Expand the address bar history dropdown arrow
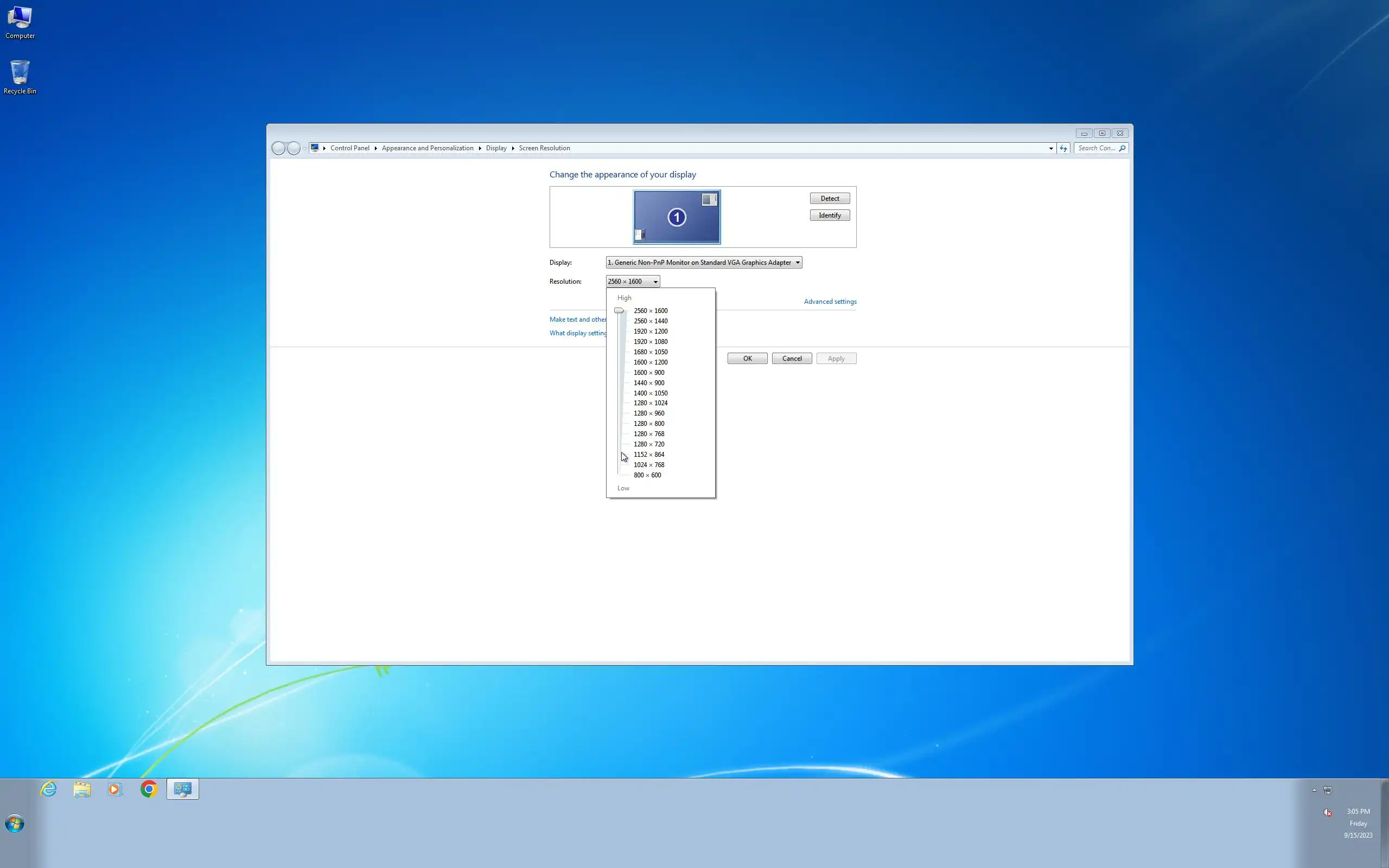The height and width of the screenshot is (868, 1389). [x=1051, y=148]
